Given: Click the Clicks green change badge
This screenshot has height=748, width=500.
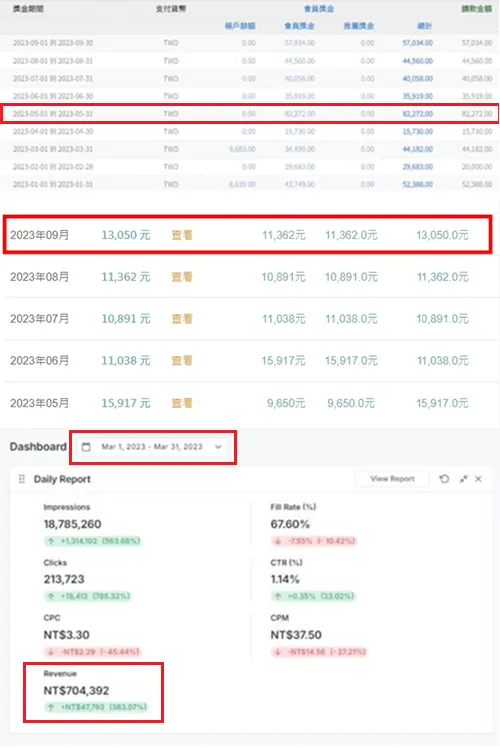Looking at the screenshot, I should pyautogui.click(x=87, y=596).
